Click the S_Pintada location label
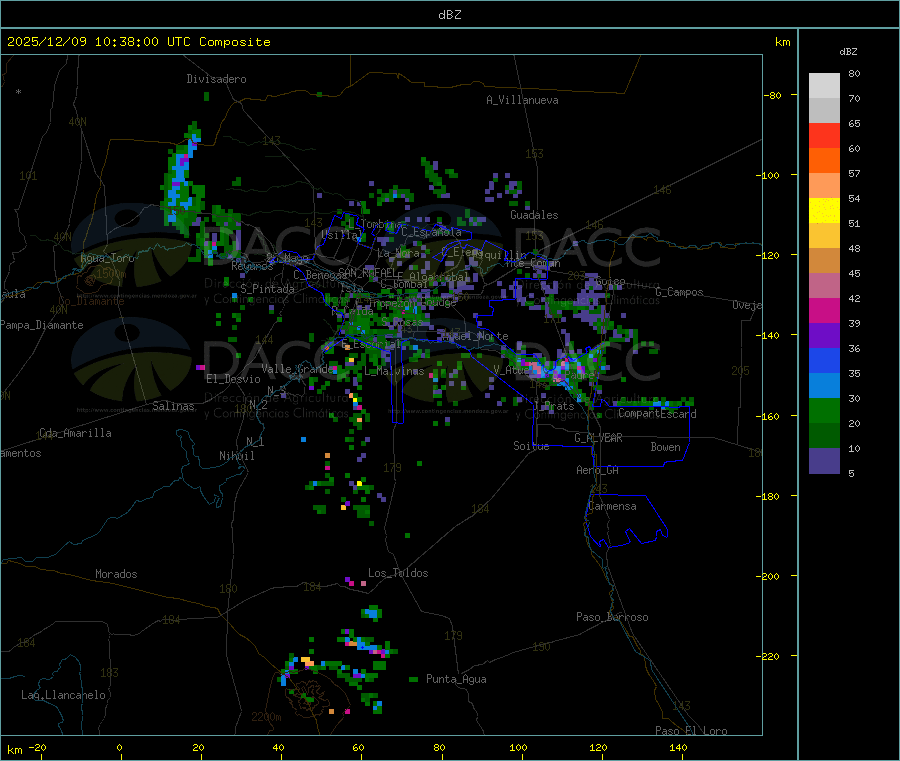Image resolution: width=900 pixels, height=761 pixels. pyautogui.click(x=267, y=289)
